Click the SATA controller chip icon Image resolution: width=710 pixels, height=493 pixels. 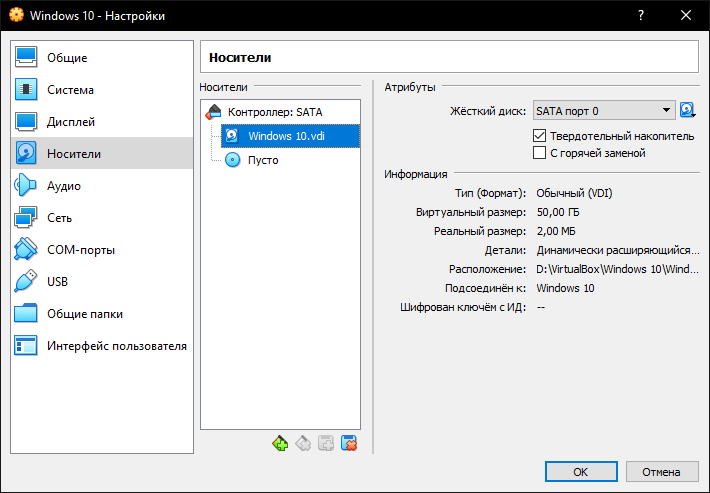pos(213,112)
